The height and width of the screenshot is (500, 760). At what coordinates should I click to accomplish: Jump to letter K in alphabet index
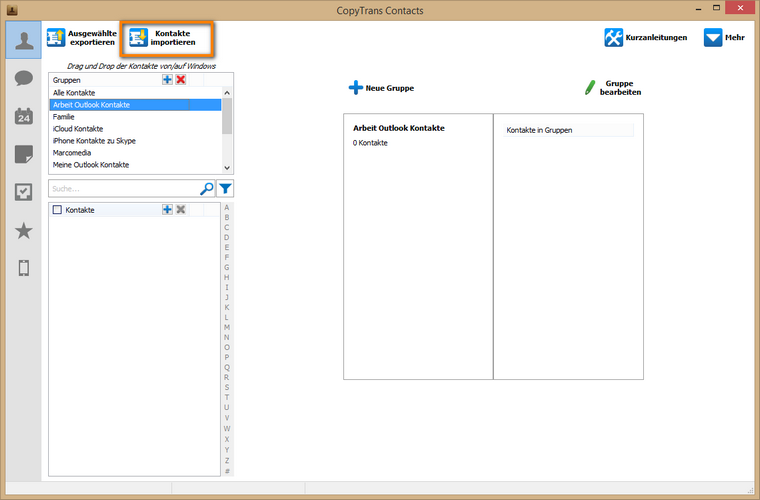click(227, 307)
